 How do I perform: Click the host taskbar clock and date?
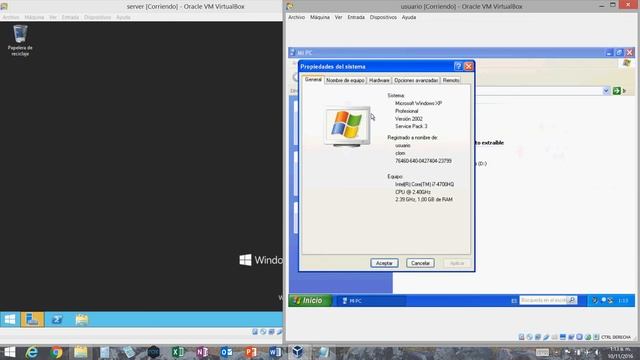620,353
